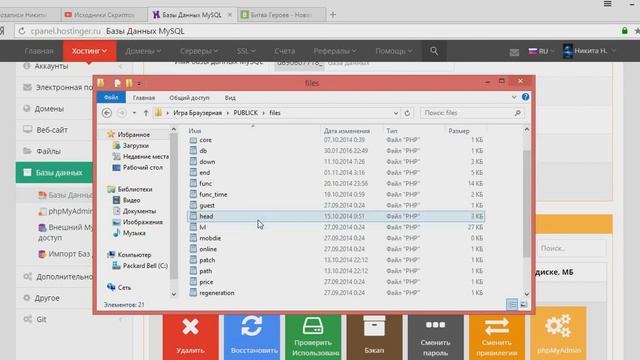Click the Проверить Использование green tile
The image size is (640, 360).
(313, 337)
